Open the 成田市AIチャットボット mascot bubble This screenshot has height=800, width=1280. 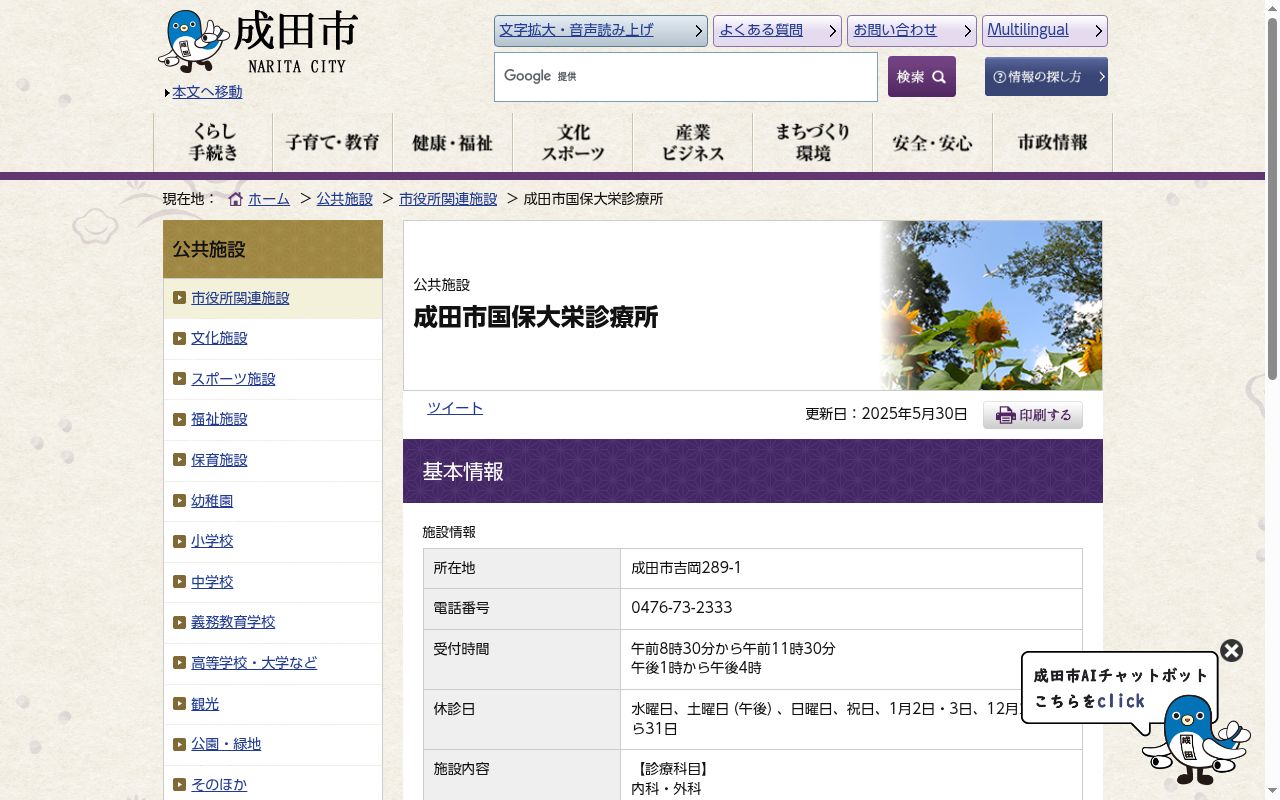pyautogui.click(x=1120, y=688)
